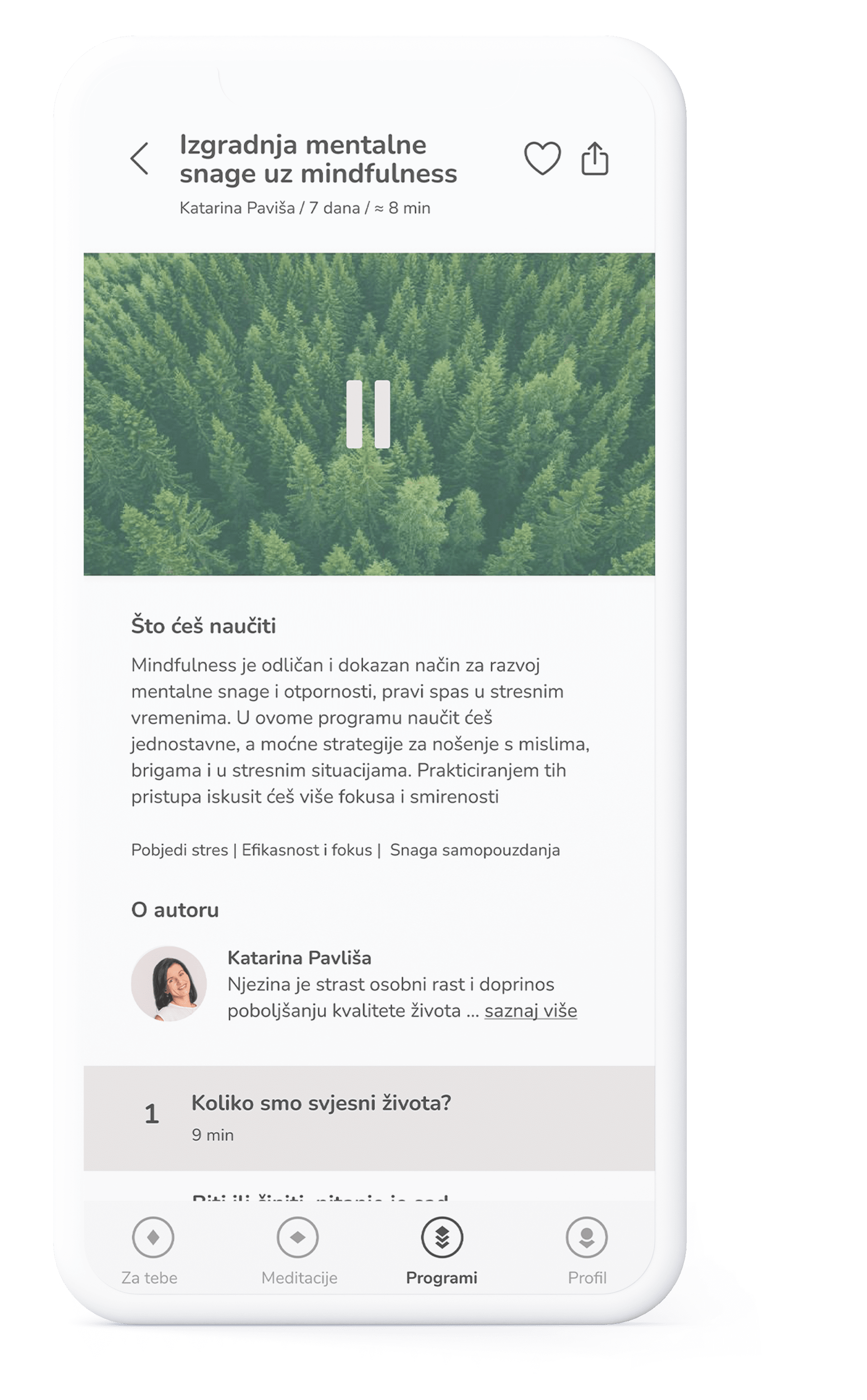Tap the Meditacije label
Screen dimensions: 867x1400
click(299, 1277)
